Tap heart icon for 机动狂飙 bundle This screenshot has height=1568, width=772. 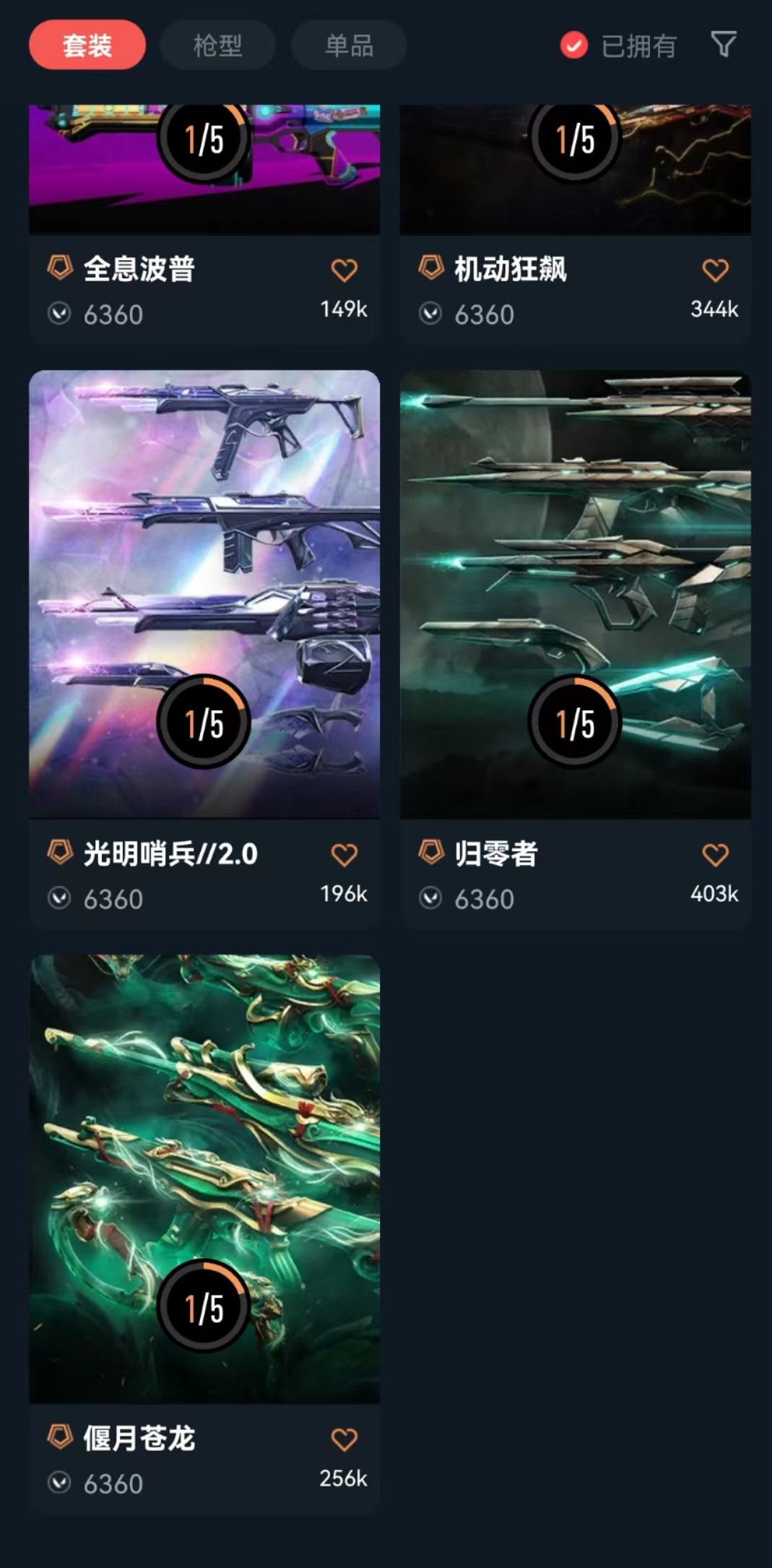(x=715, y=270)
